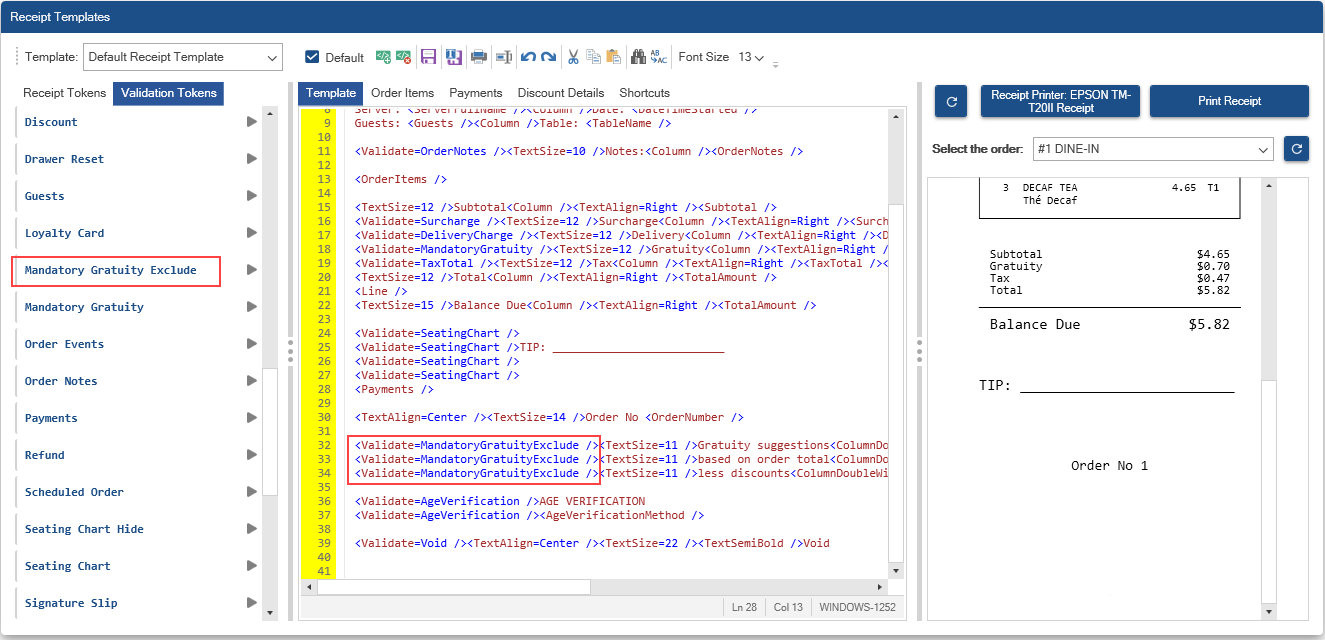Select the Loyalty Card validation token
The image size is (1325, 640).
point(65,233)
